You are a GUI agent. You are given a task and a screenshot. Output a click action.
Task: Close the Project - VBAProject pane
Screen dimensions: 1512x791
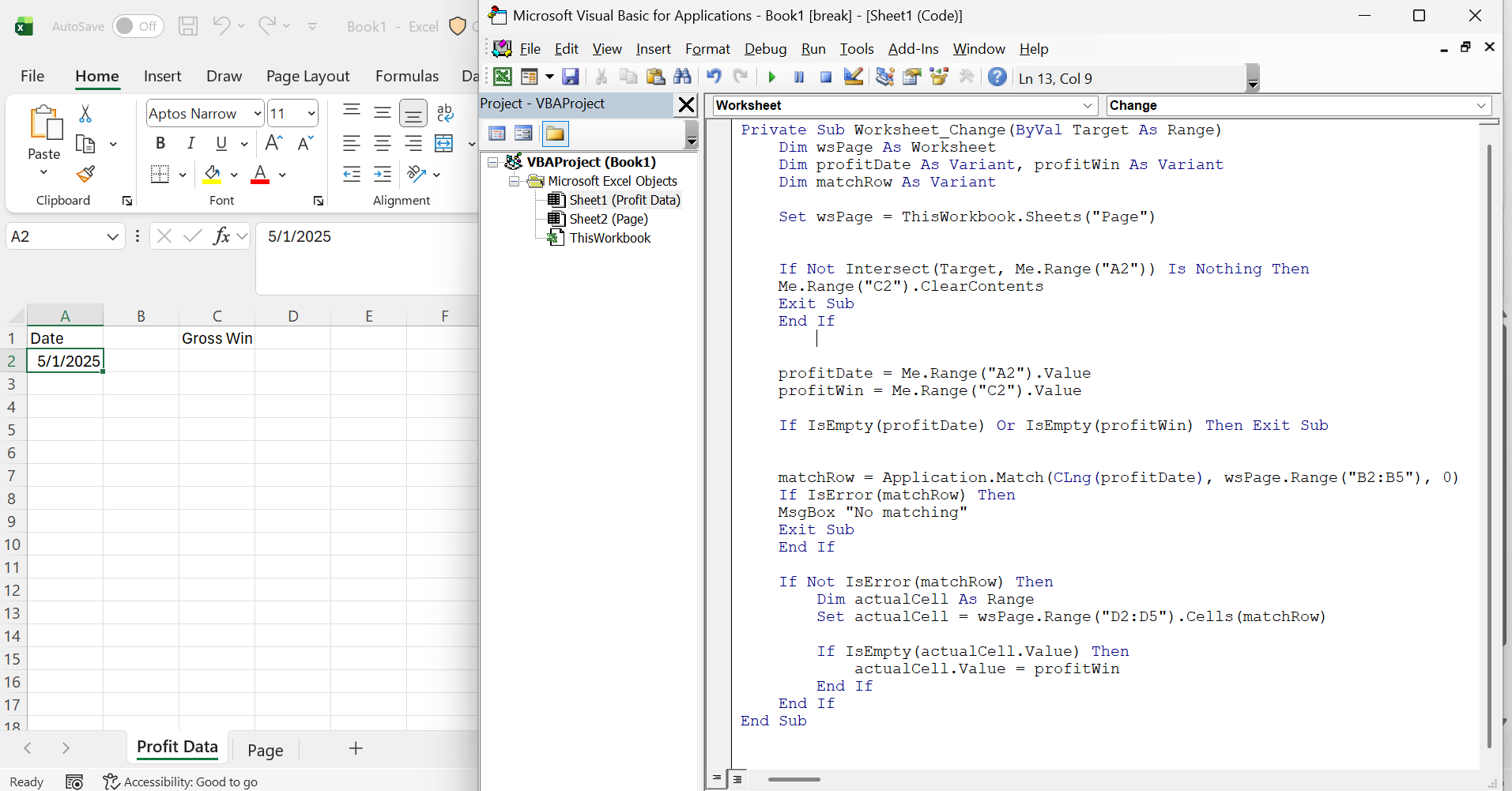point(686,104)
